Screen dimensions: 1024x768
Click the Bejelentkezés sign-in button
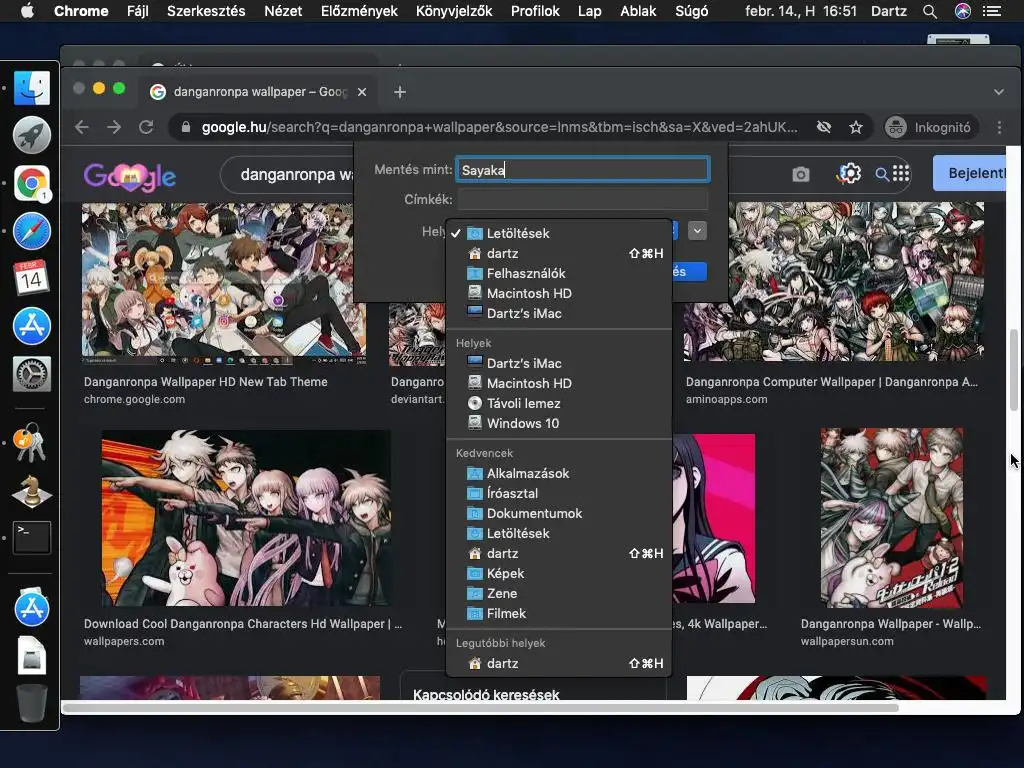970,173
